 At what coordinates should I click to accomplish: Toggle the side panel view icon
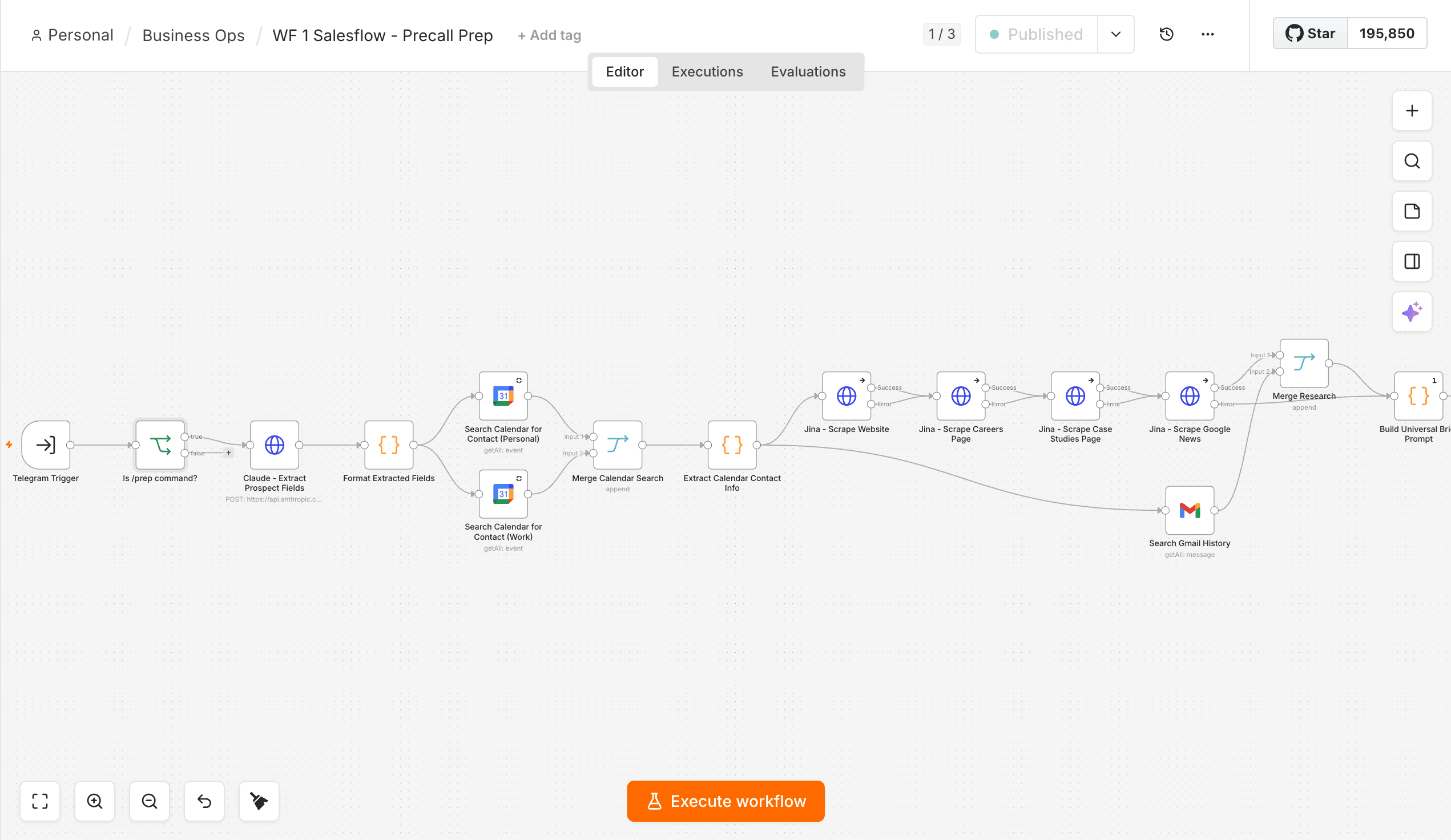coord(1412,261)
